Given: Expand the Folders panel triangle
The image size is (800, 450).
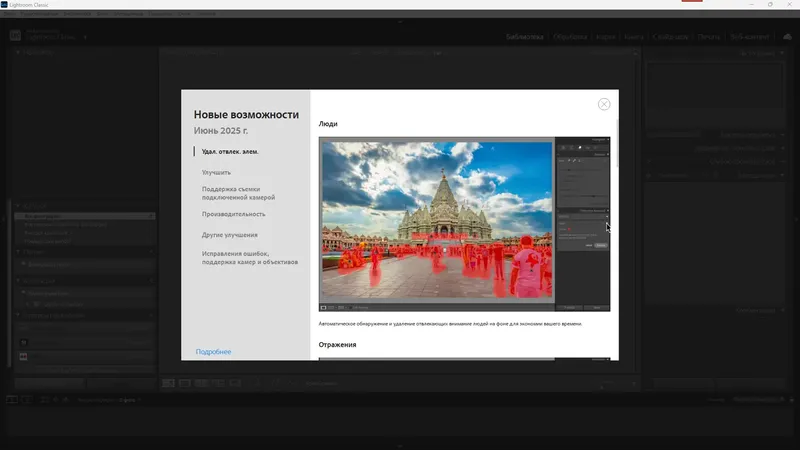Looking at the screenshot, I should click(x=18, y=252).
